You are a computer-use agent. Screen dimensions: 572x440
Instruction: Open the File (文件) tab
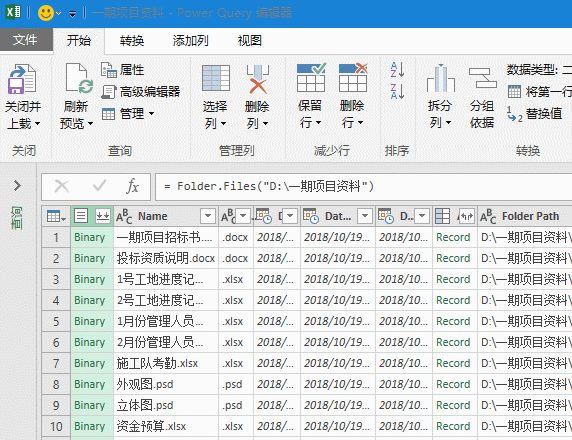point(25,40)
